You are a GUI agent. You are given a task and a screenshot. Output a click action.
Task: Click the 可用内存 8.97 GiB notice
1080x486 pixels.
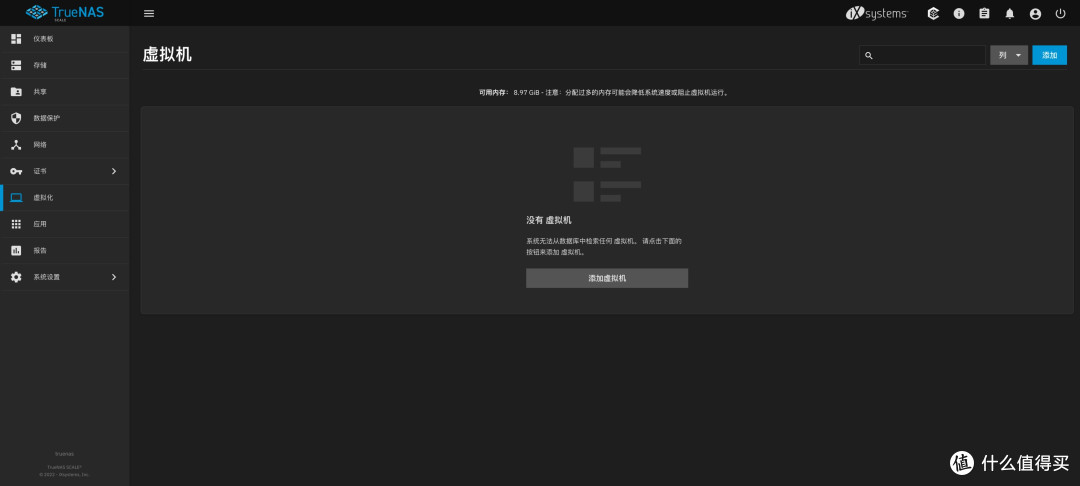[x=603, y=92]
